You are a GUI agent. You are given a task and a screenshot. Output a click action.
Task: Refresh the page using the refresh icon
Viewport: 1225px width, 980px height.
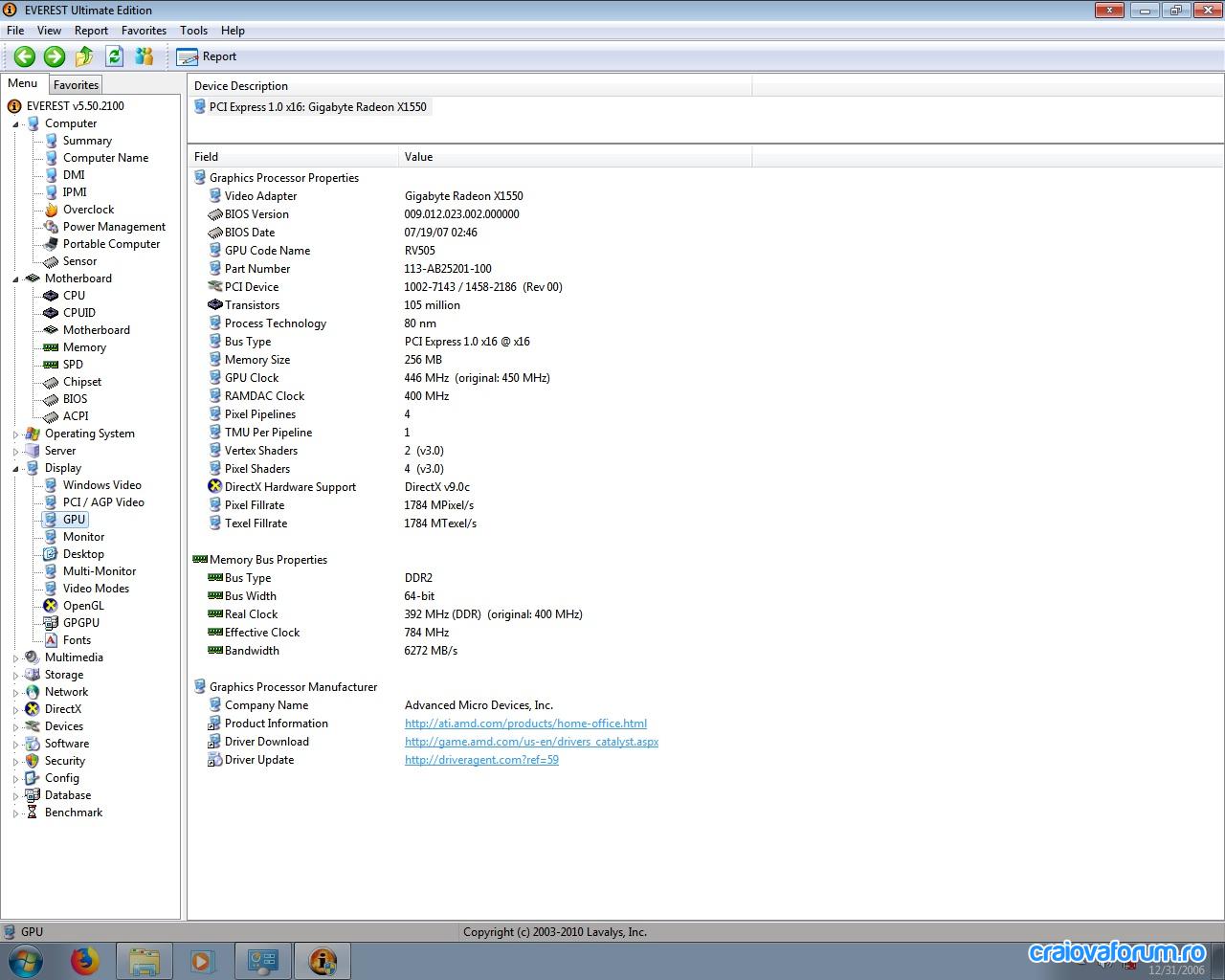(x=115, y=56)
